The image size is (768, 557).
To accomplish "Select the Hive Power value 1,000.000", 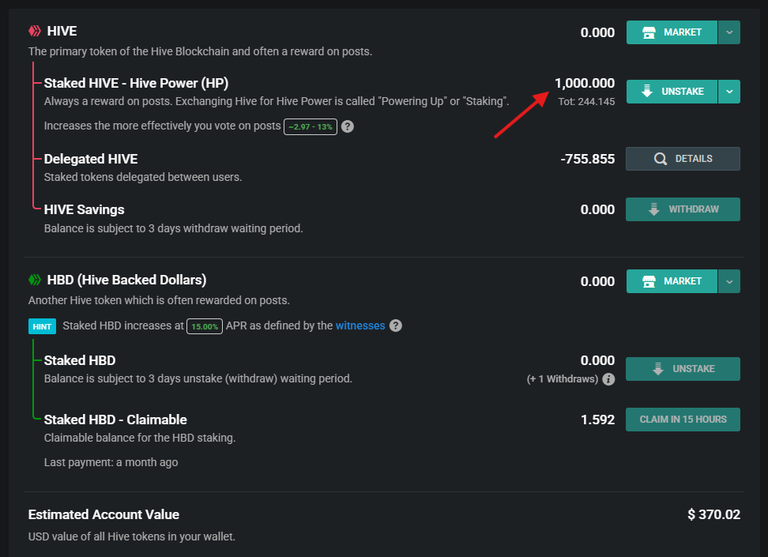I will pos(584,83).
